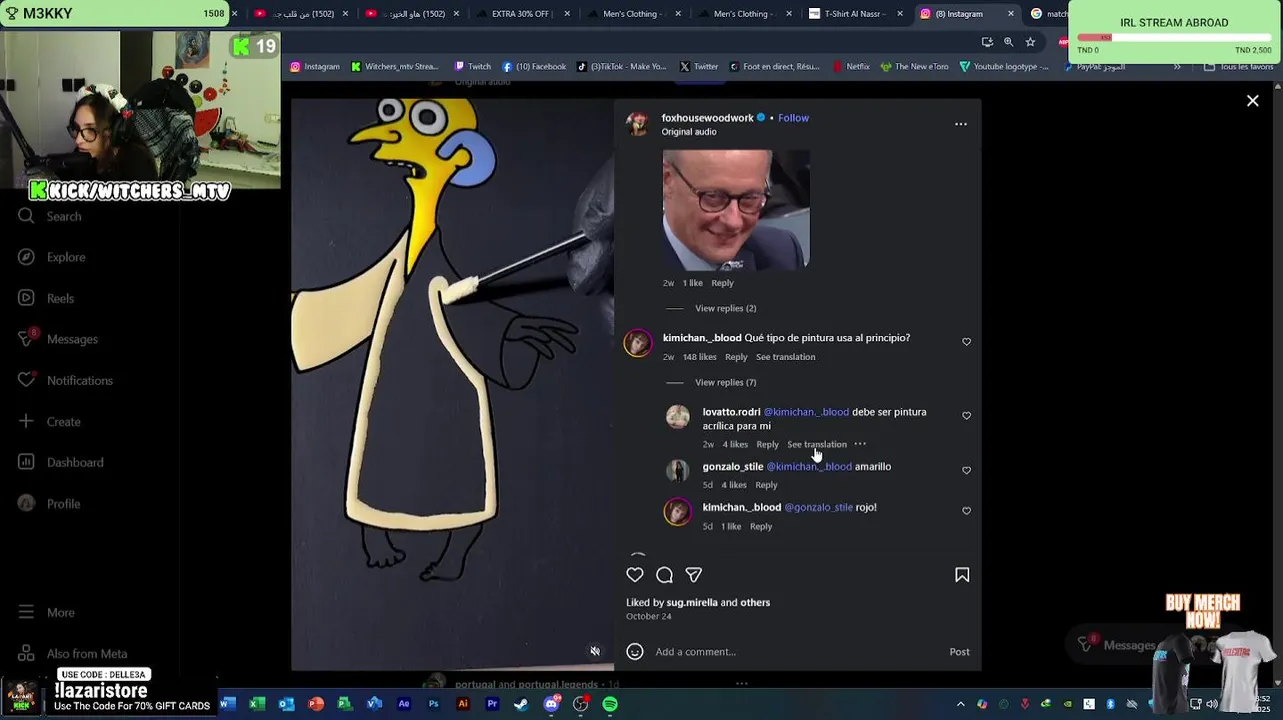See translation of kimichan._.blood's comment
This screenshot has width=1283, height=720.
[785, 357]
